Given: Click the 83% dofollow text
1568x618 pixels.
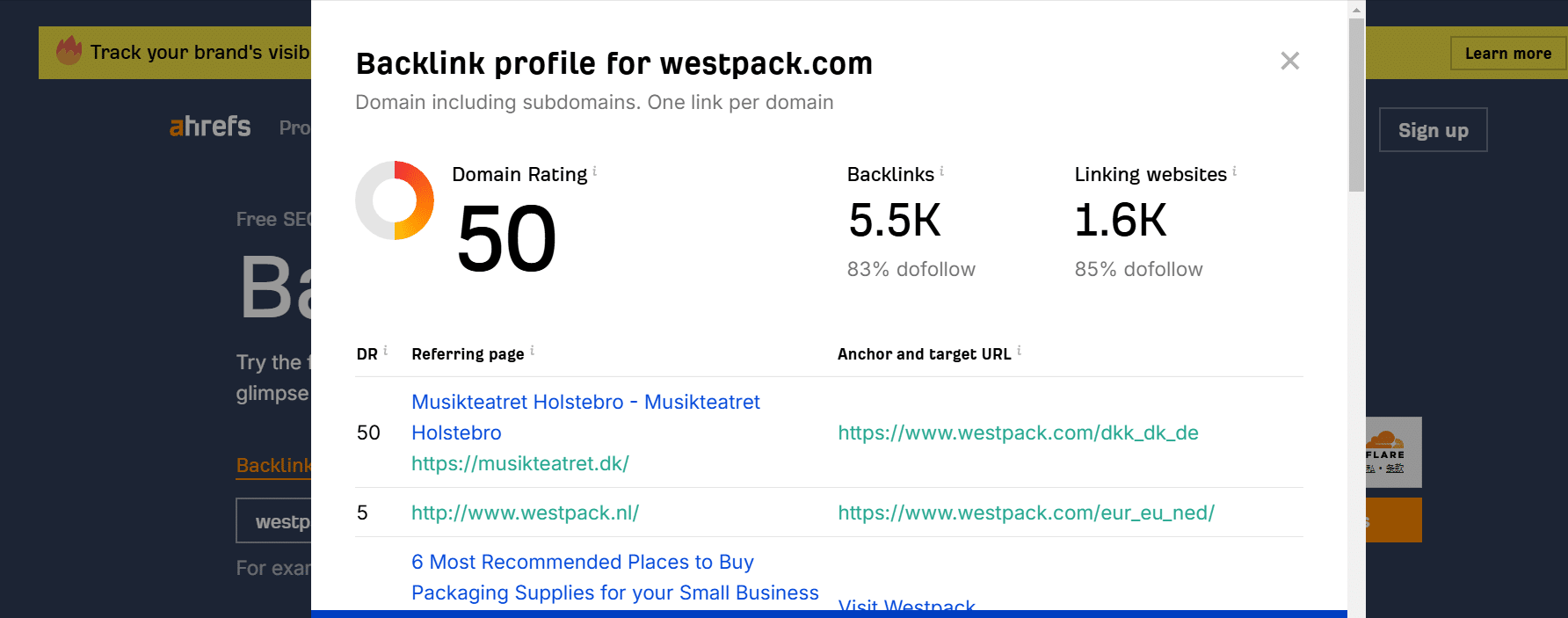Looking at the screenshot, I should coord(911,269).
